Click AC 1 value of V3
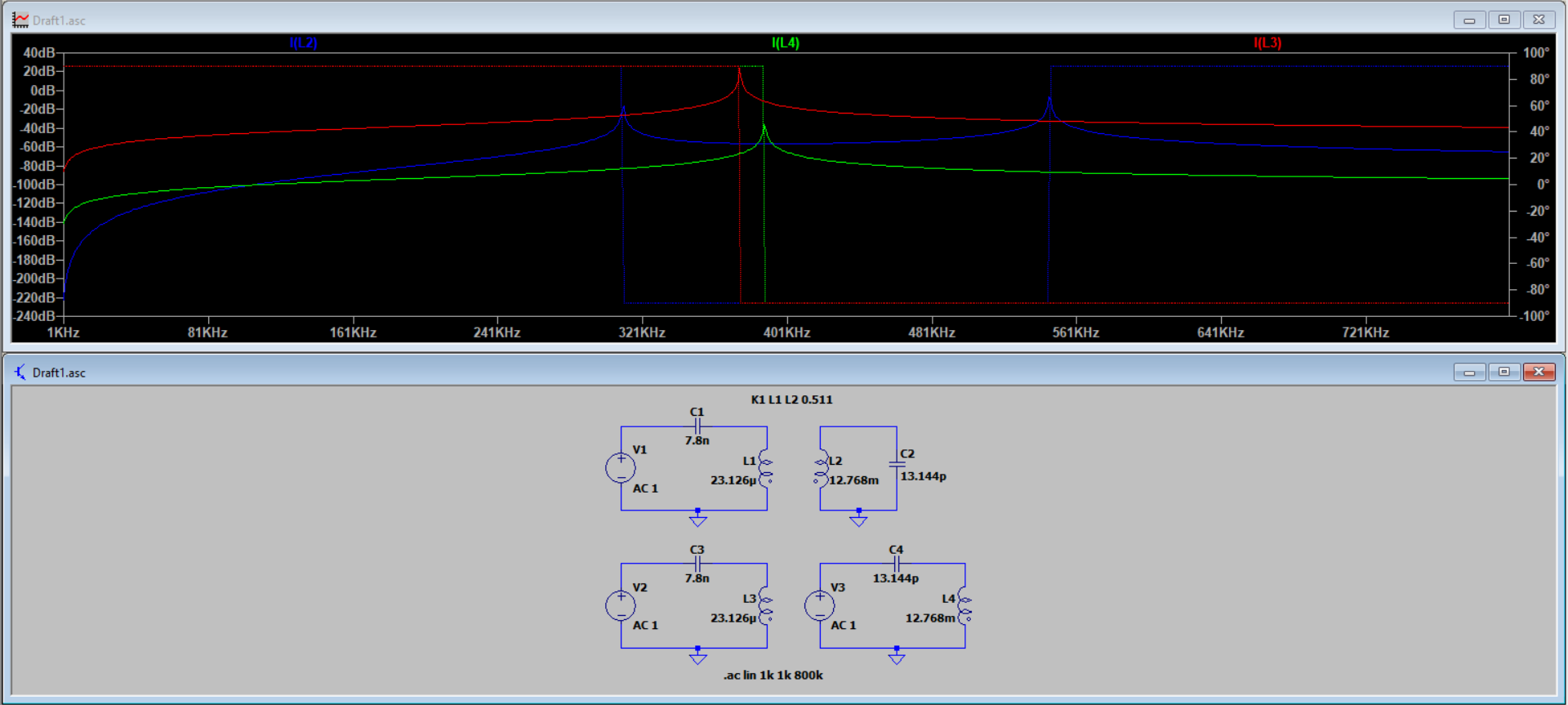1568x705 pixels. (x=844, y=626)
